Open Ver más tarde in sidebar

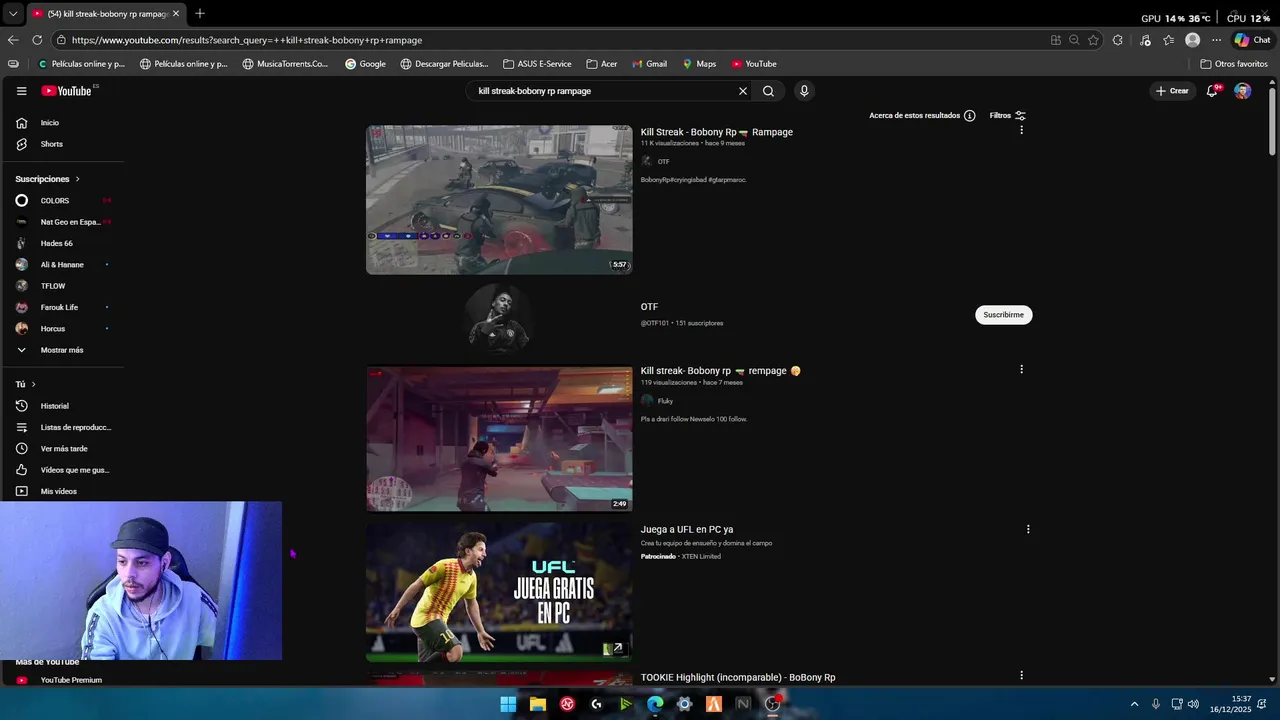pyautogui.click(x=62, y=449)
